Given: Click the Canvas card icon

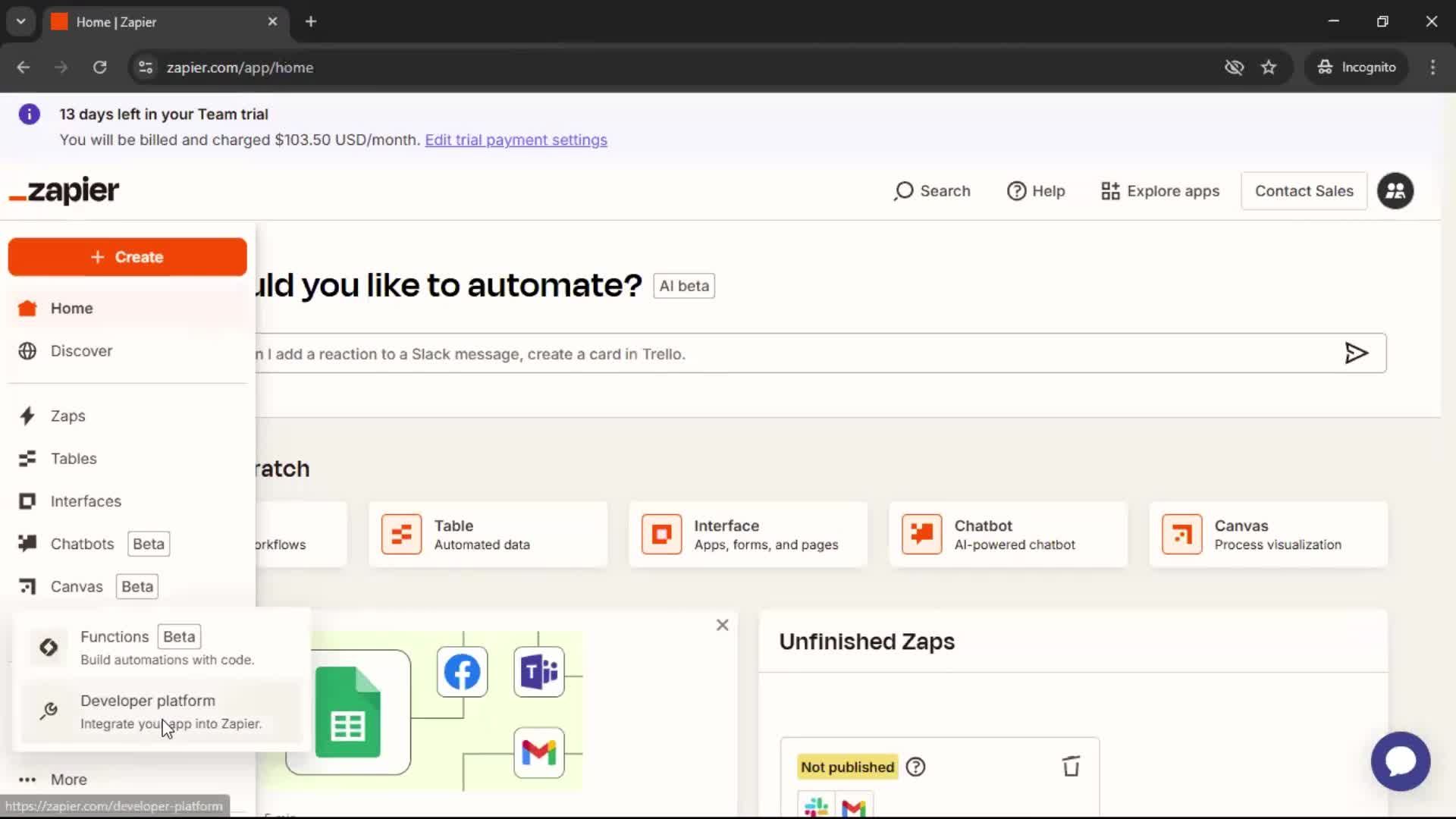Looking at the screenshot, I should click(1181, 534).
